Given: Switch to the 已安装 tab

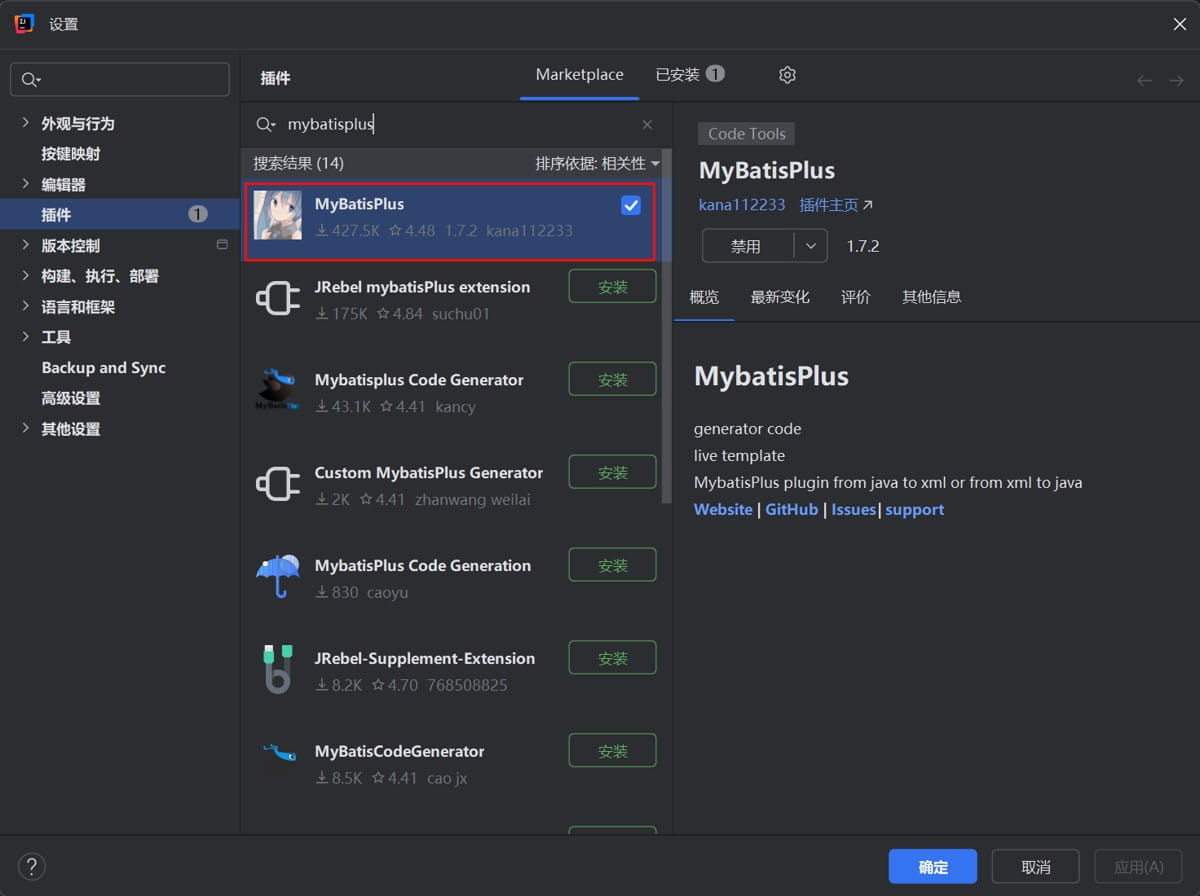Looking at the screenshot, I should 690,75.
